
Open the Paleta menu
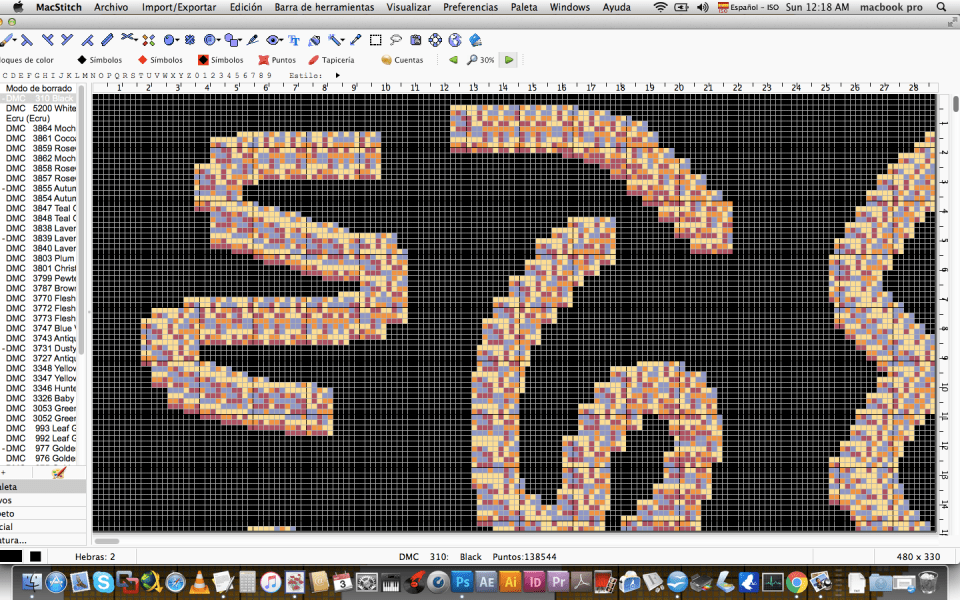(523, 7)
